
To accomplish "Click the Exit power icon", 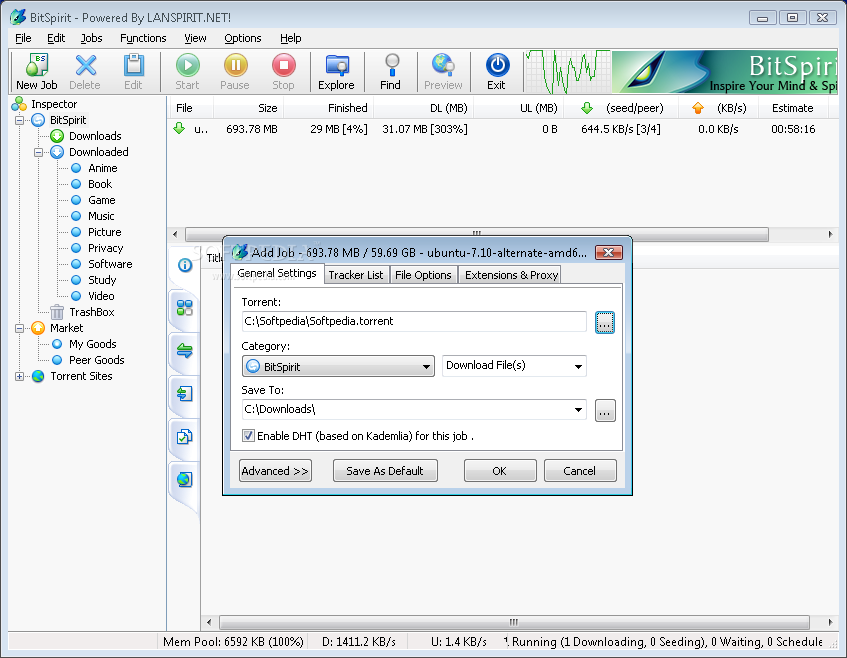I will click(x=497, y=72).
